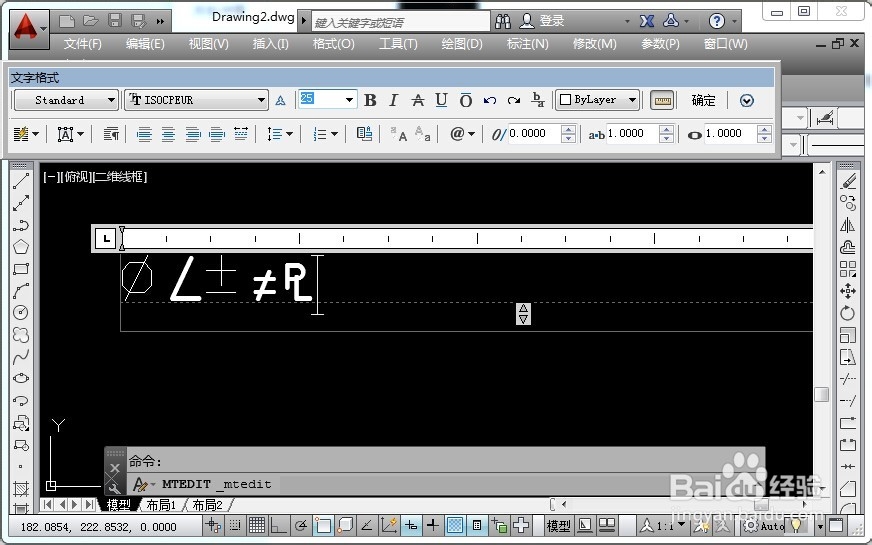Select the Line tool in draw toolbar

coord(21,181)
